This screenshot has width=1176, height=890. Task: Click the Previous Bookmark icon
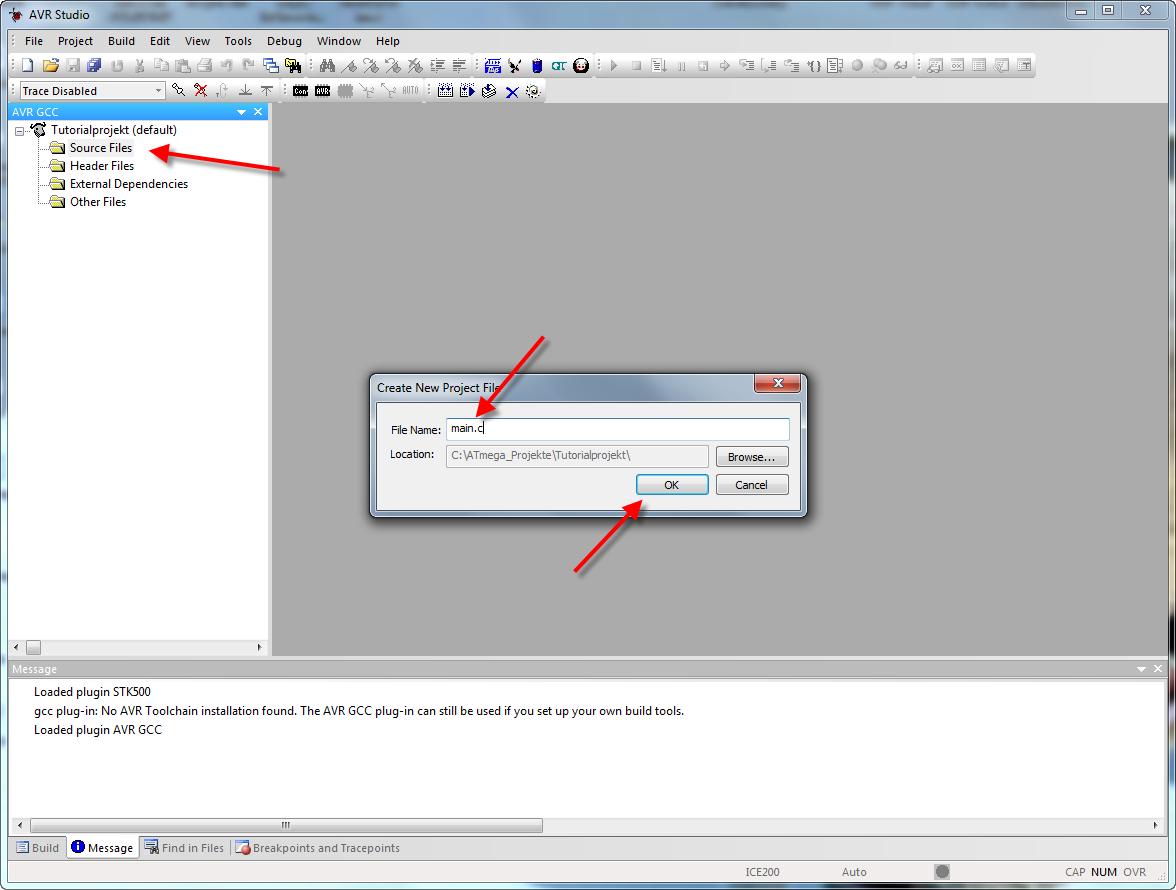[393, 66]
